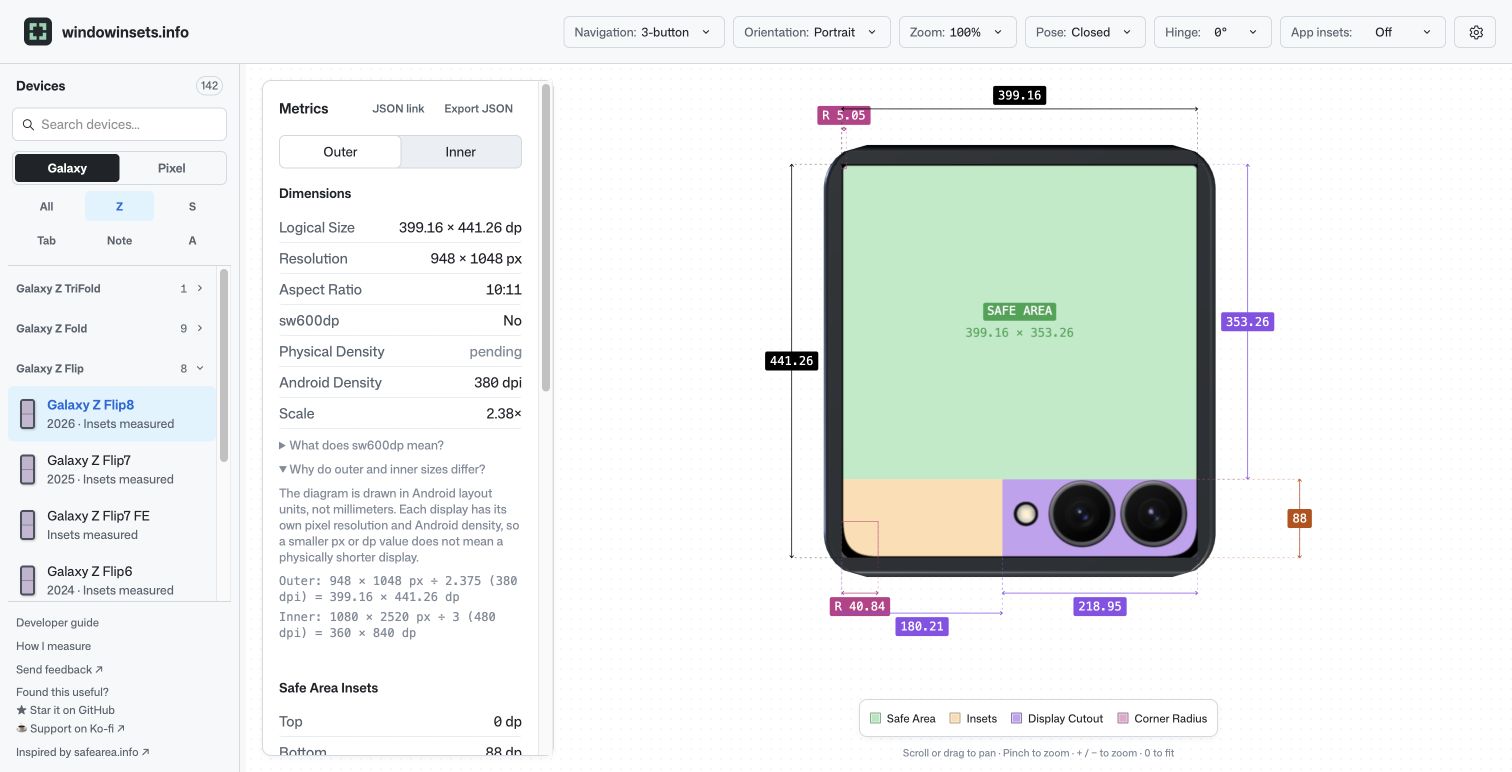Open the Navigation 3-button dropdown
This screenshot has height=772, width=1512.
point(644,32)
